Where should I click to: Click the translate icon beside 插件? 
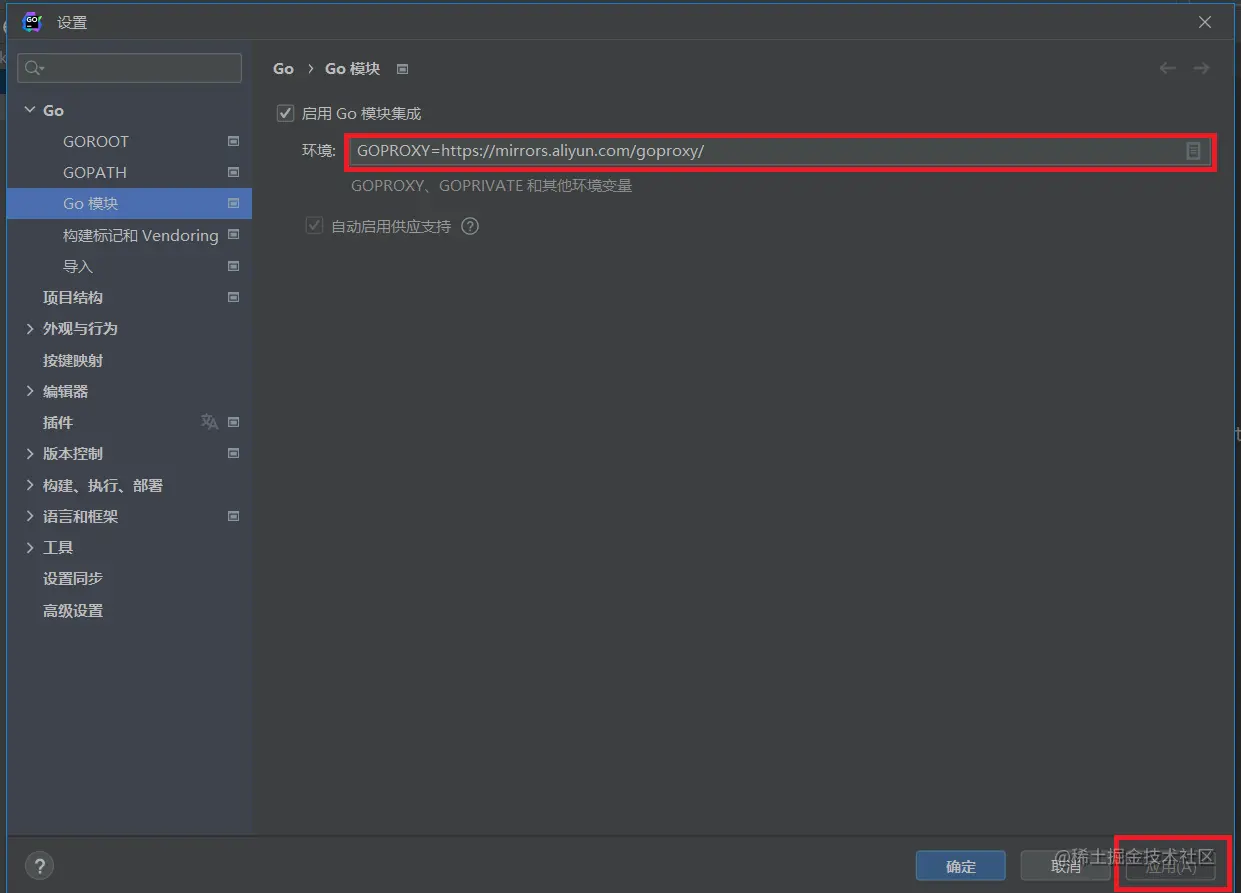pos(209,422)
